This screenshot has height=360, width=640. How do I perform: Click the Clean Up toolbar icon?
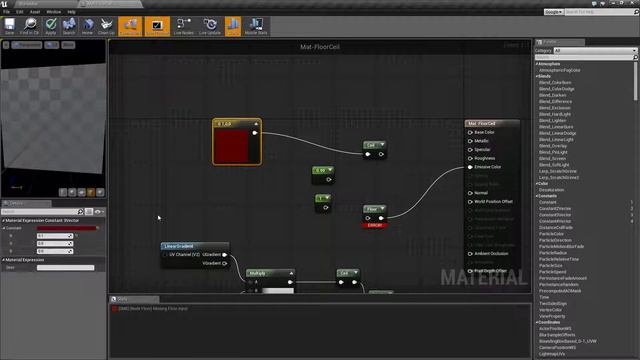(106, 26)
